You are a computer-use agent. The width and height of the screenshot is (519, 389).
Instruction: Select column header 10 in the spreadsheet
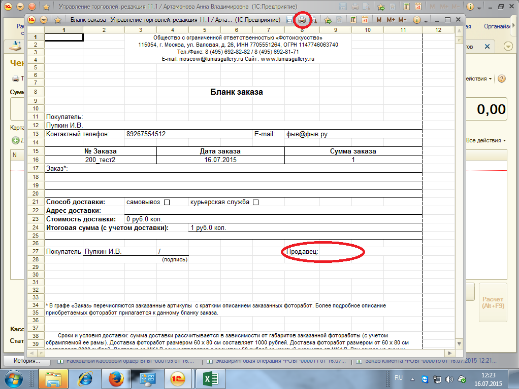(367, 30)
